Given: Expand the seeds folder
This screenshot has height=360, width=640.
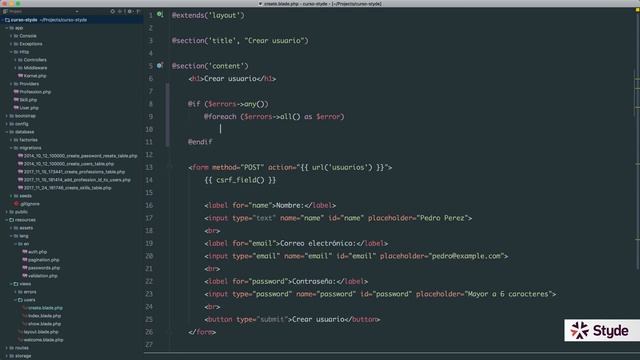Looking at the screenshot, I should pyautogui.click(x=11, y=196).
